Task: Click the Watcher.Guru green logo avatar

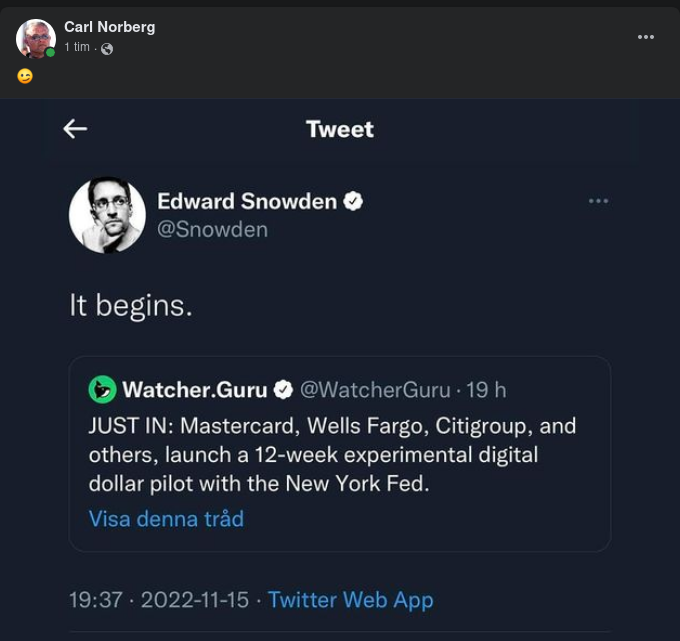Action: coord(102,389)
